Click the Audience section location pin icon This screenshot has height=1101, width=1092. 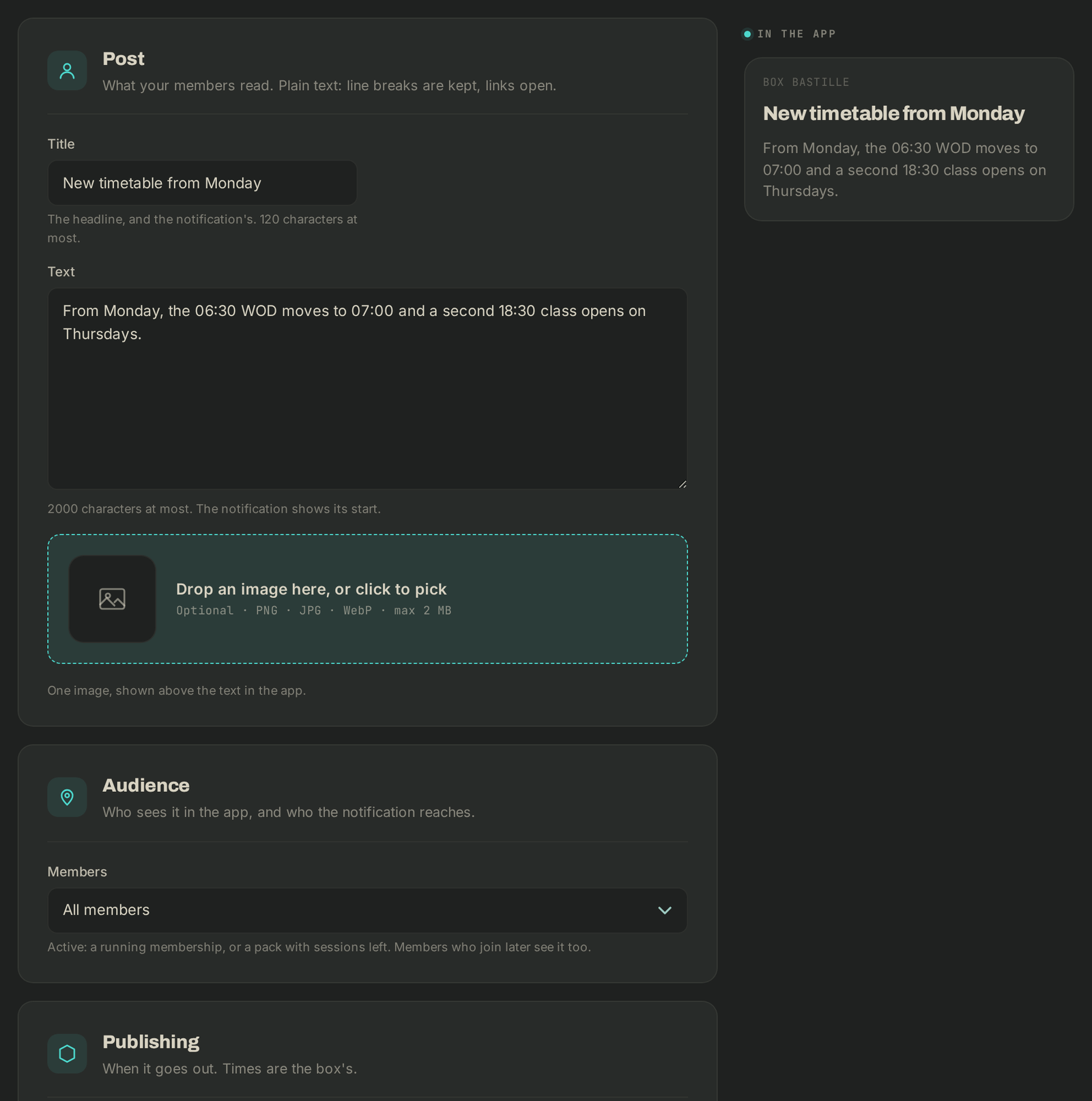point(67,797)
